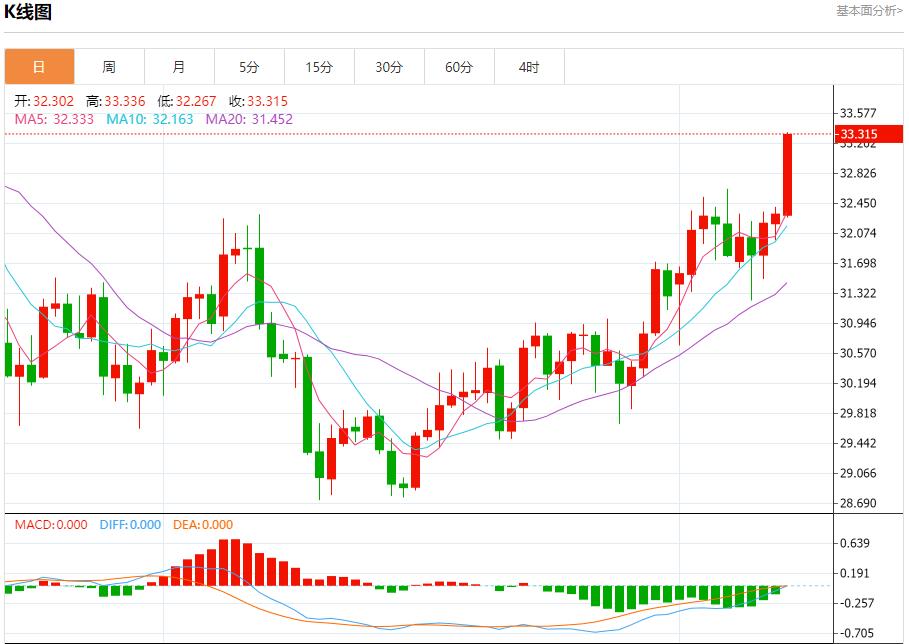This screenshot has width=909, height=644.
Task: Switch to the 周 weekly tab
Action: 109,67
